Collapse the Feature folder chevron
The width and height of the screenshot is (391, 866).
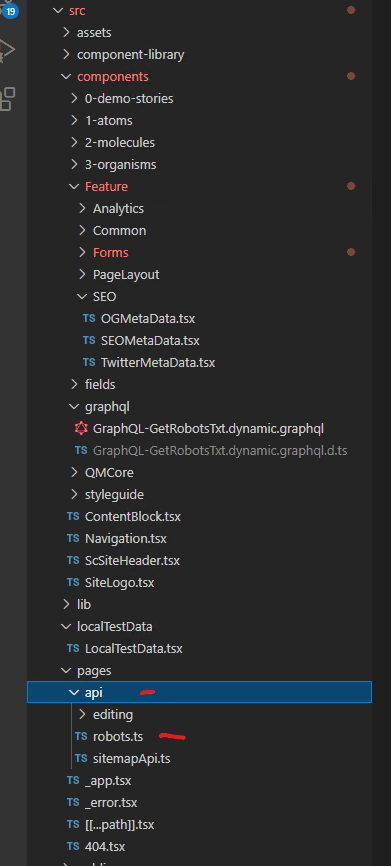click(74, 187)
